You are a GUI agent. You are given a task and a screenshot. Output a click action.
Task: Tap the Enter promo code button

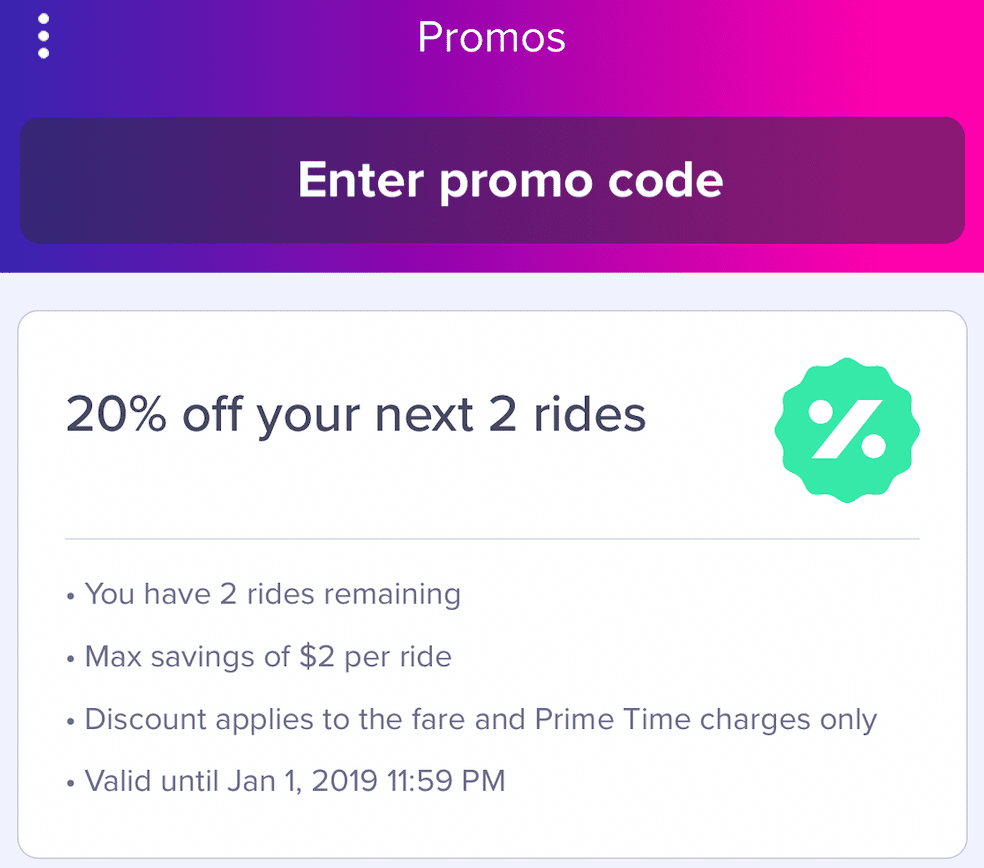(492, 180)
